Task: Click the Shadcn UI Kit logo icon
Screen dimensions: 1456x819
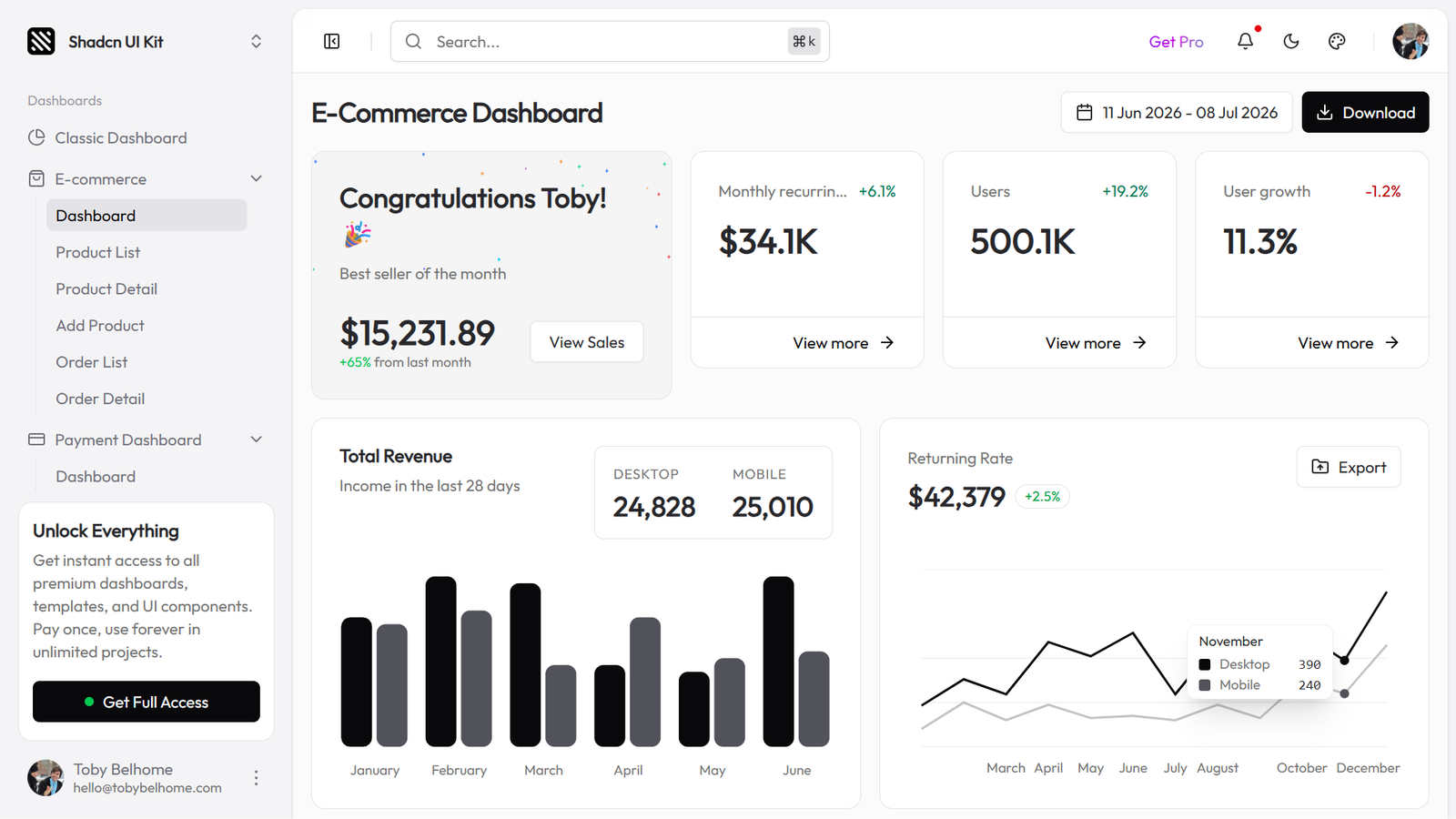Action: point(41,41)
